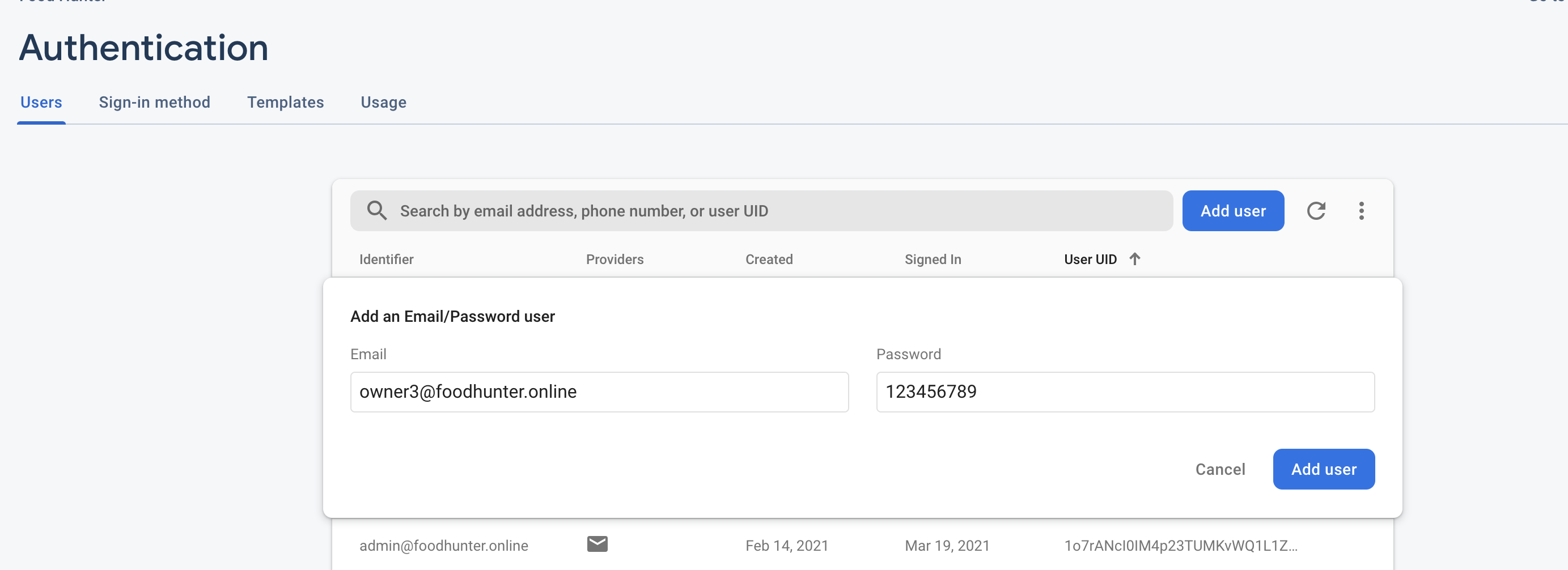Go to the Templates tab

(286, 102)
